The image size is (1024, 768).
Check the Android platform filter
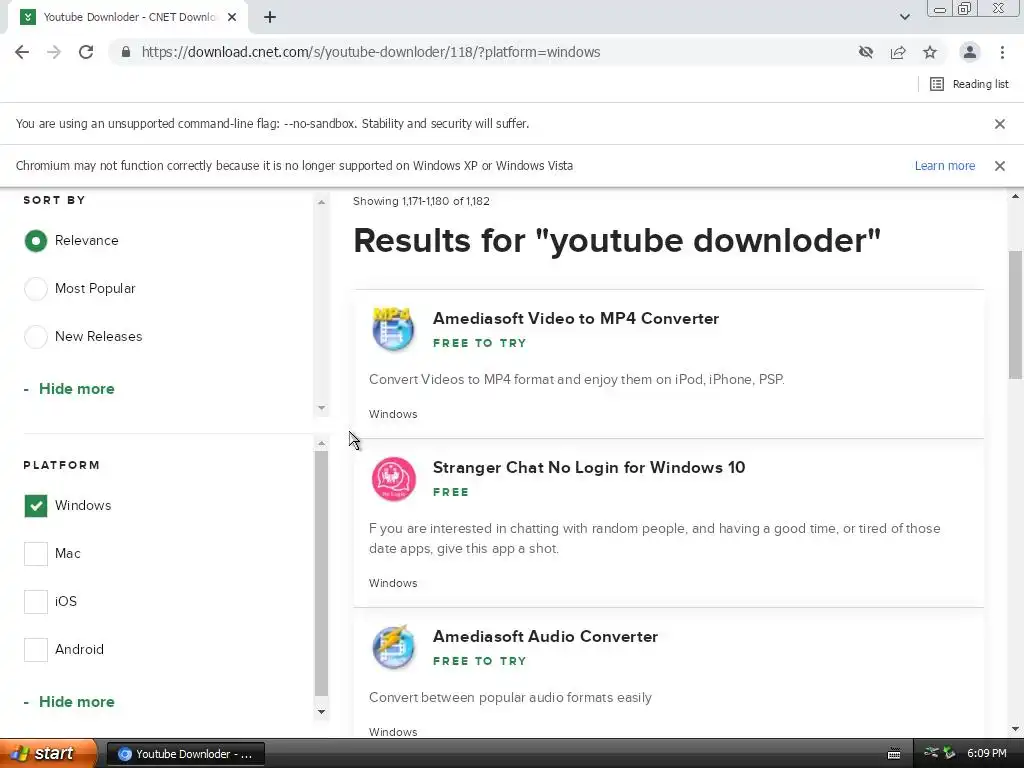[x=36, y=650]
